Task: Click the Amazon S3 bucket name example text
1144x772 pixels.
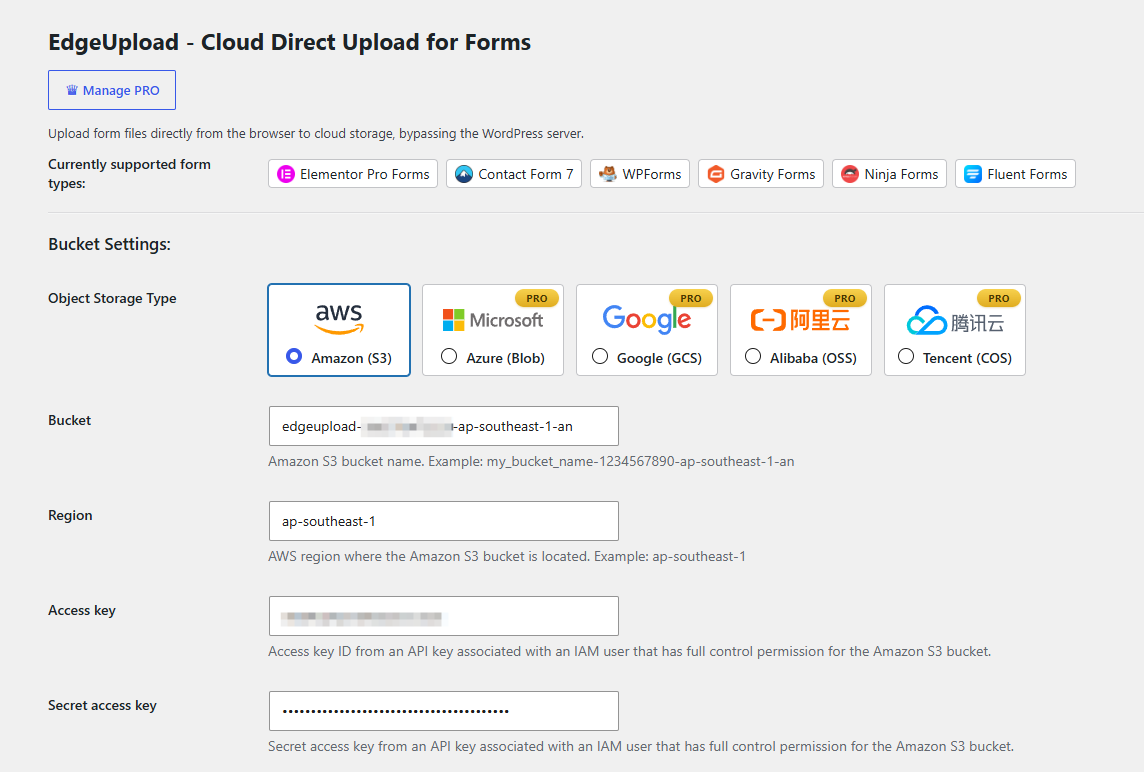Action: (531, 461)
